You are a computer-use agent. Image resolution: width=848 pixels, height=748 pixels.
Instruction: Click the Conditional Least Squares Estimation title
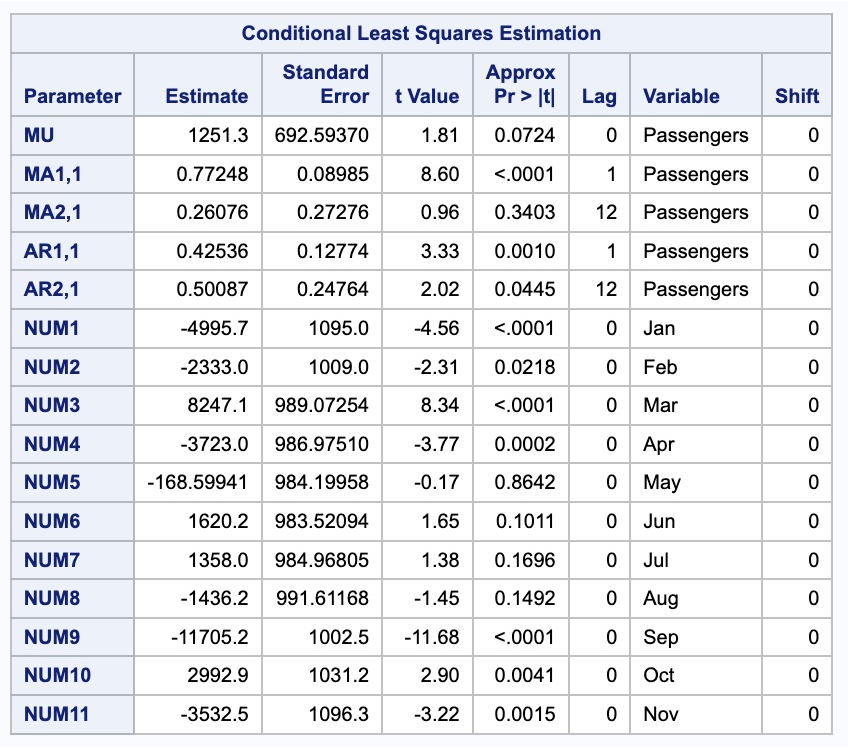pos(421,34)
